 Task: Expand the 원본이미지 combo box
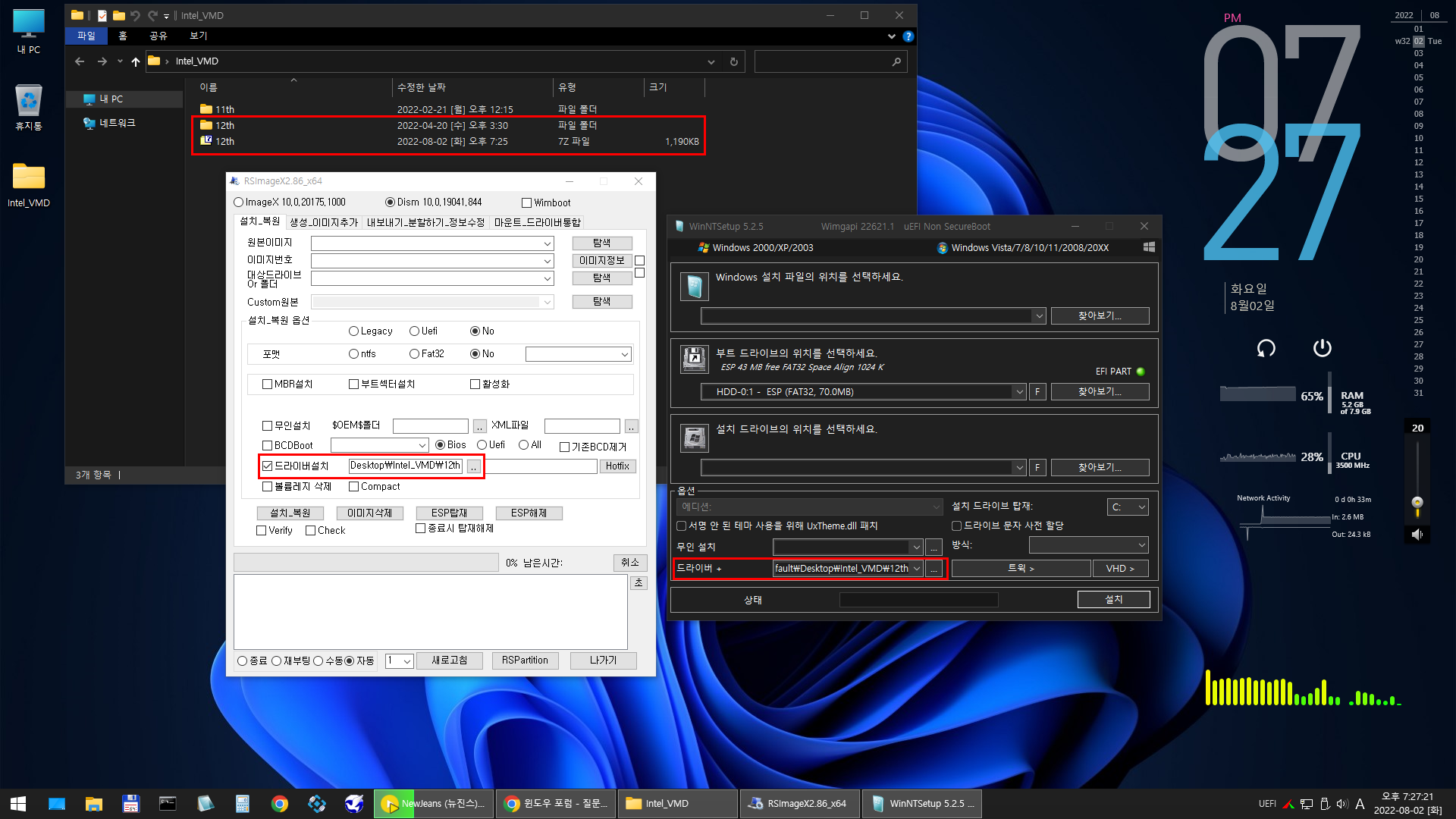coord(547,243)
